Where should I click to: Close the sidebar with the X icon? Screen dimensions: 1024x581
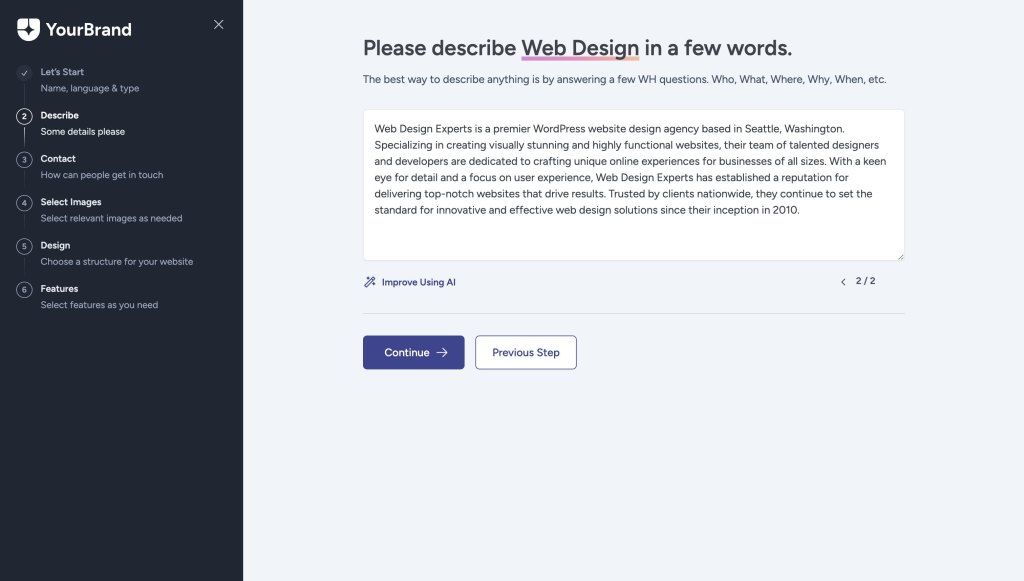click(219, 25)
